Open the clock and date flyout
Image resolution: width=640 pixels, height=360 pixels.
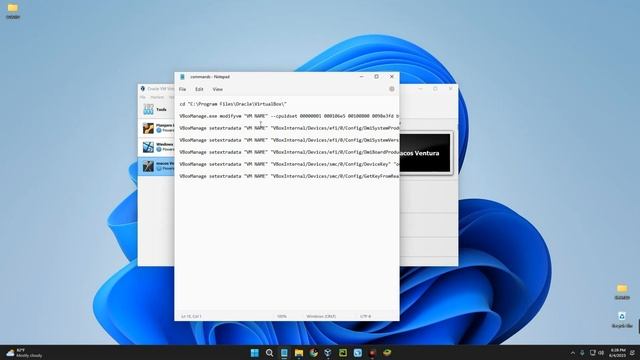618,353
